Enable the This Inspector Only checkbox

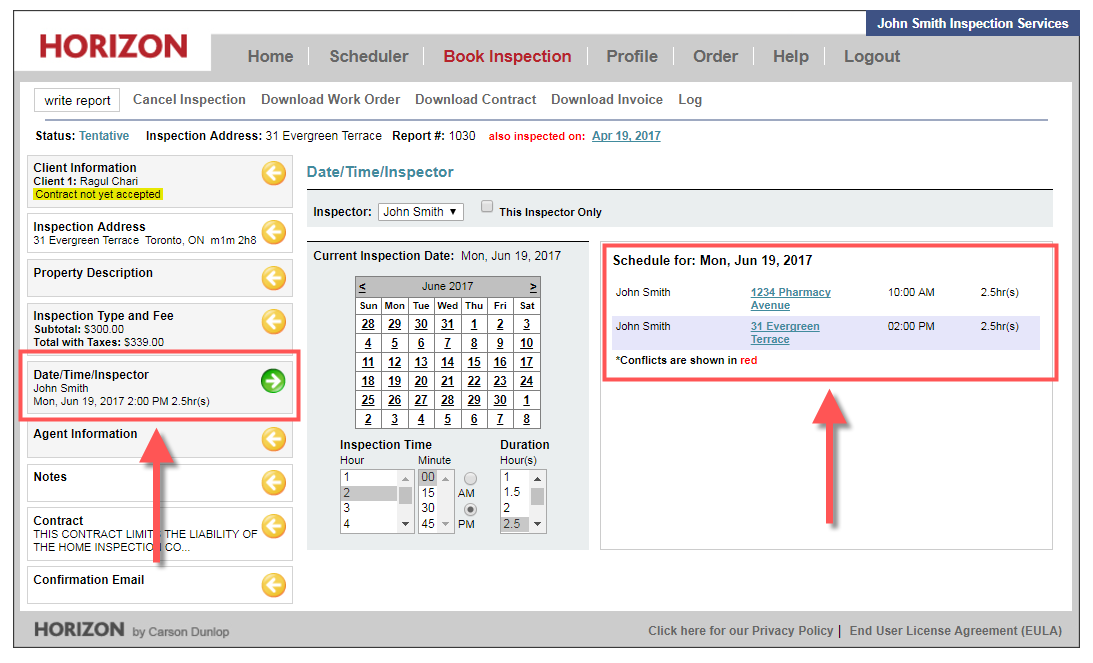click(487, 207)
